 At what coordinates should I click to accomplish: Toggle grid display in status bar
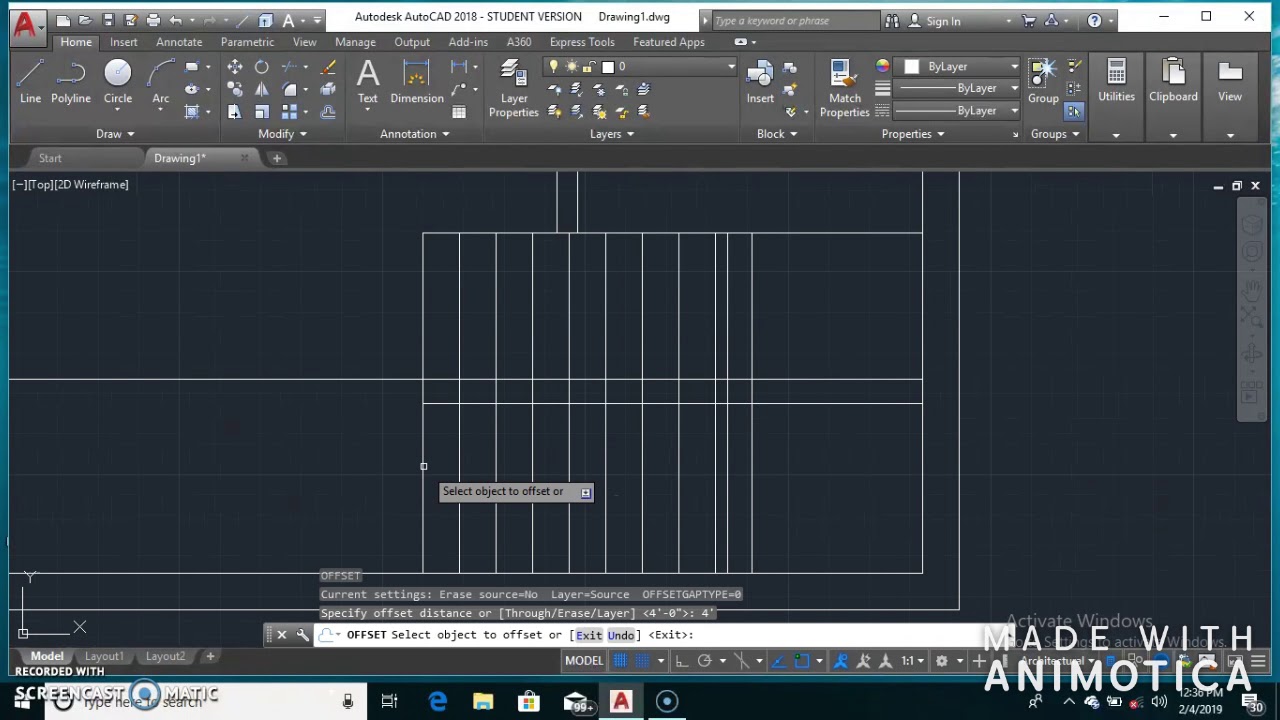[620, 661]
